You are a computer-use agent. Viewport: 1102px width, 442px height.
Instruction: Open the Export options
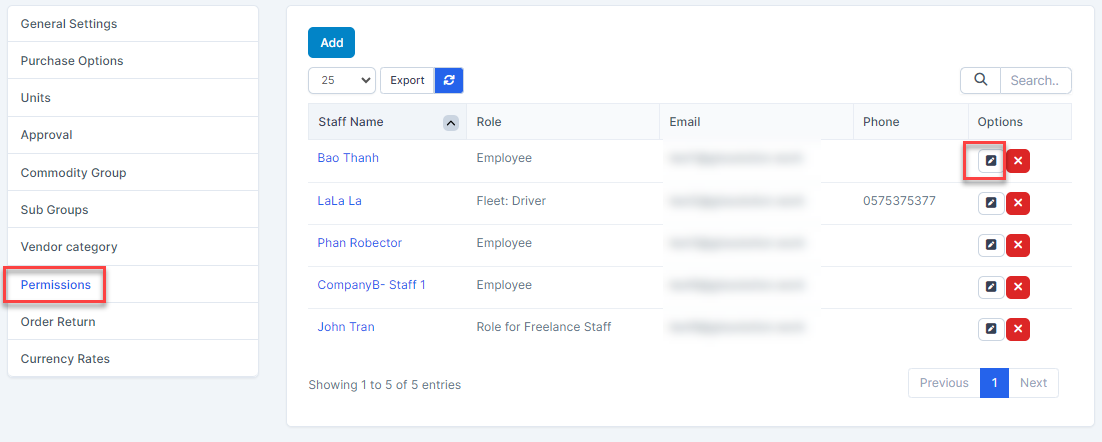pos(407,80)
